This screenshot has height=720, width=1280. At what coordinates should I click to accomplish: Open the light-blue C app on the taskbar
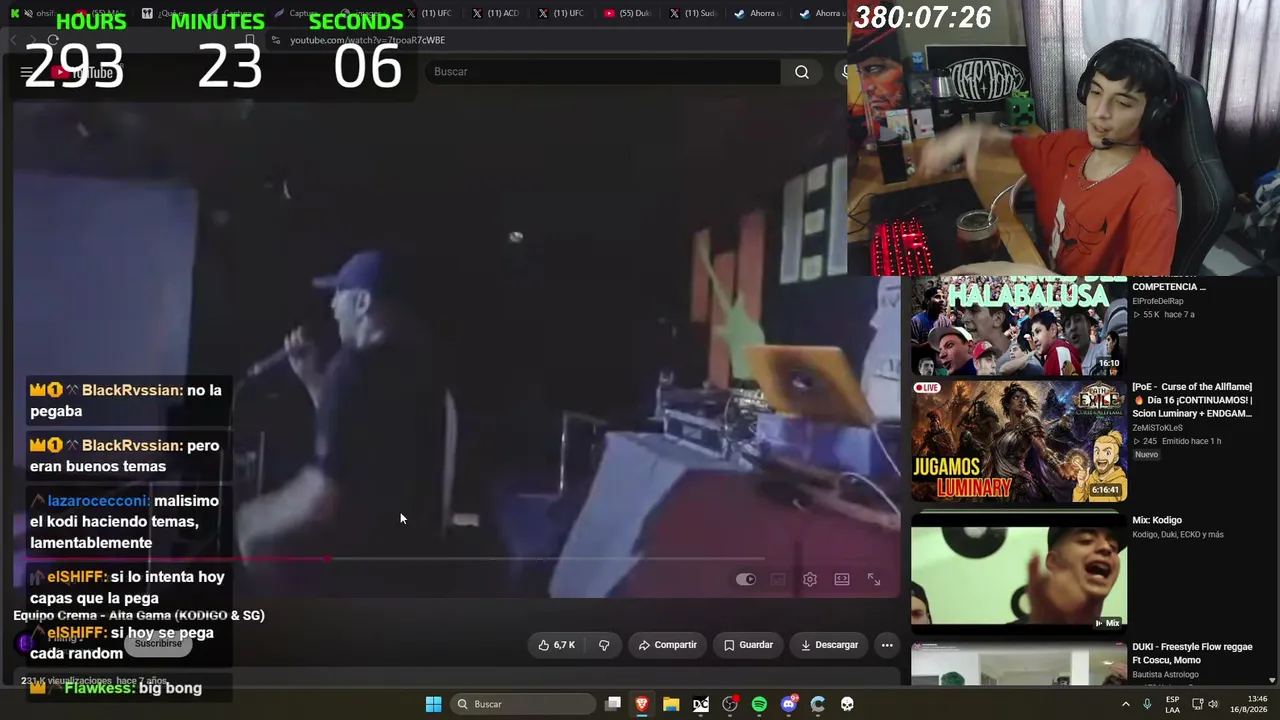click(818, 704)
